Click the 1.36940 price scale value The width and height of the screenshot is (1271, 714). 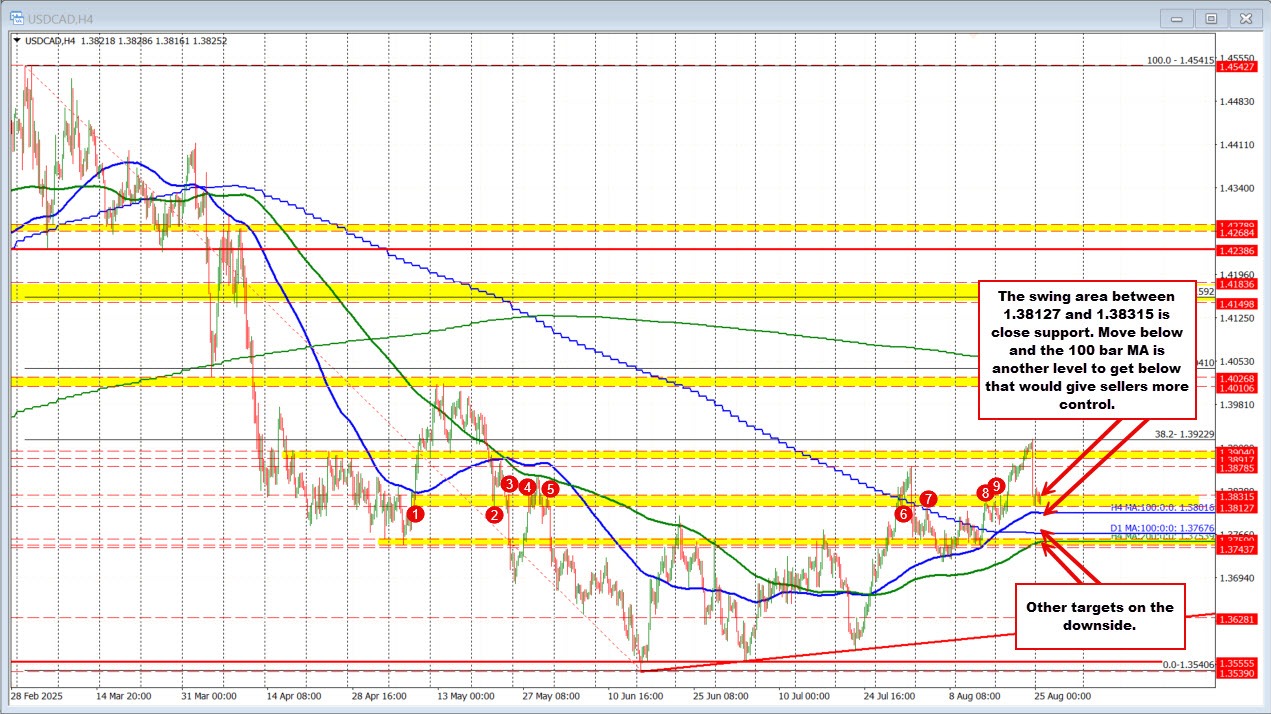tap(1237, 578)
